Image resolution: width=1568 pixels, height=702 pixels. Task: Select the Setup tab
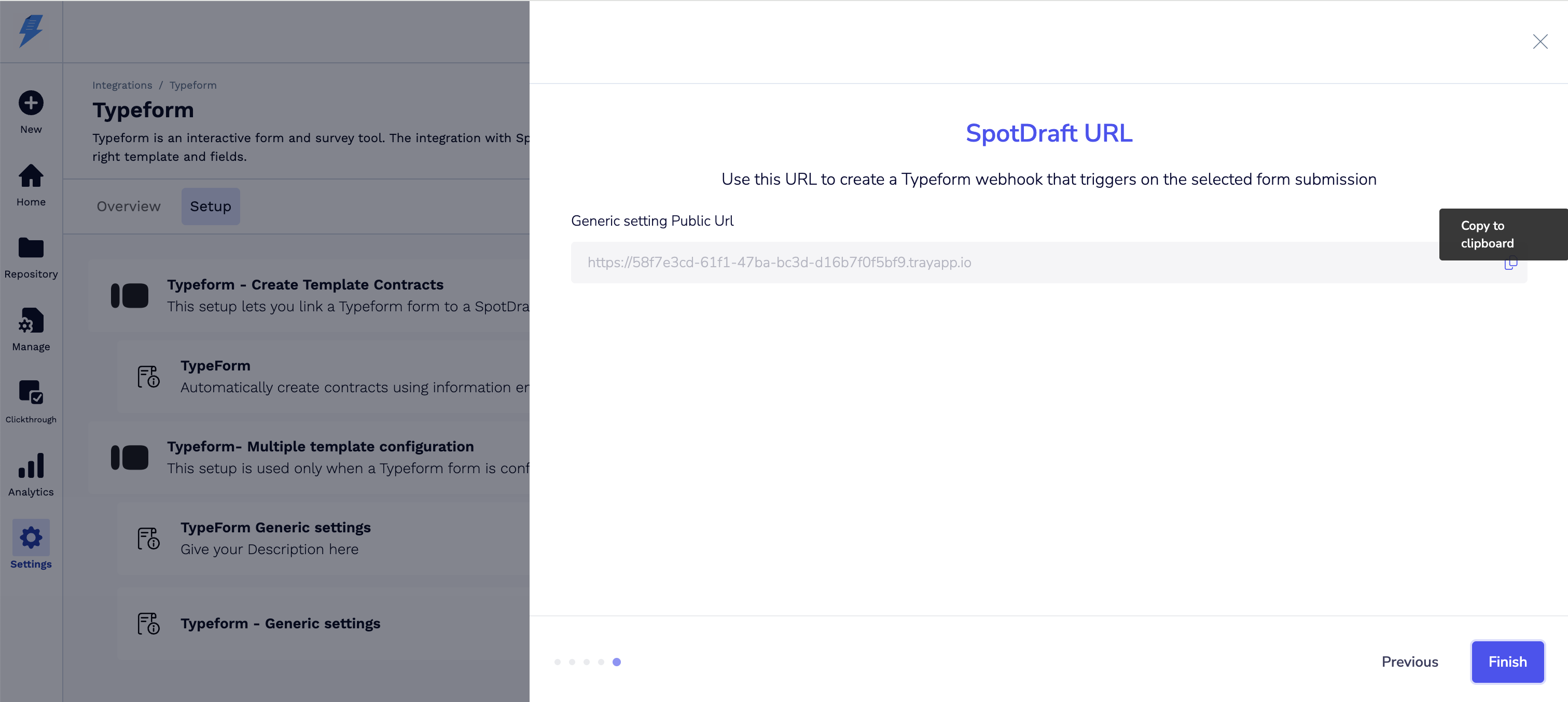point(210,207)
